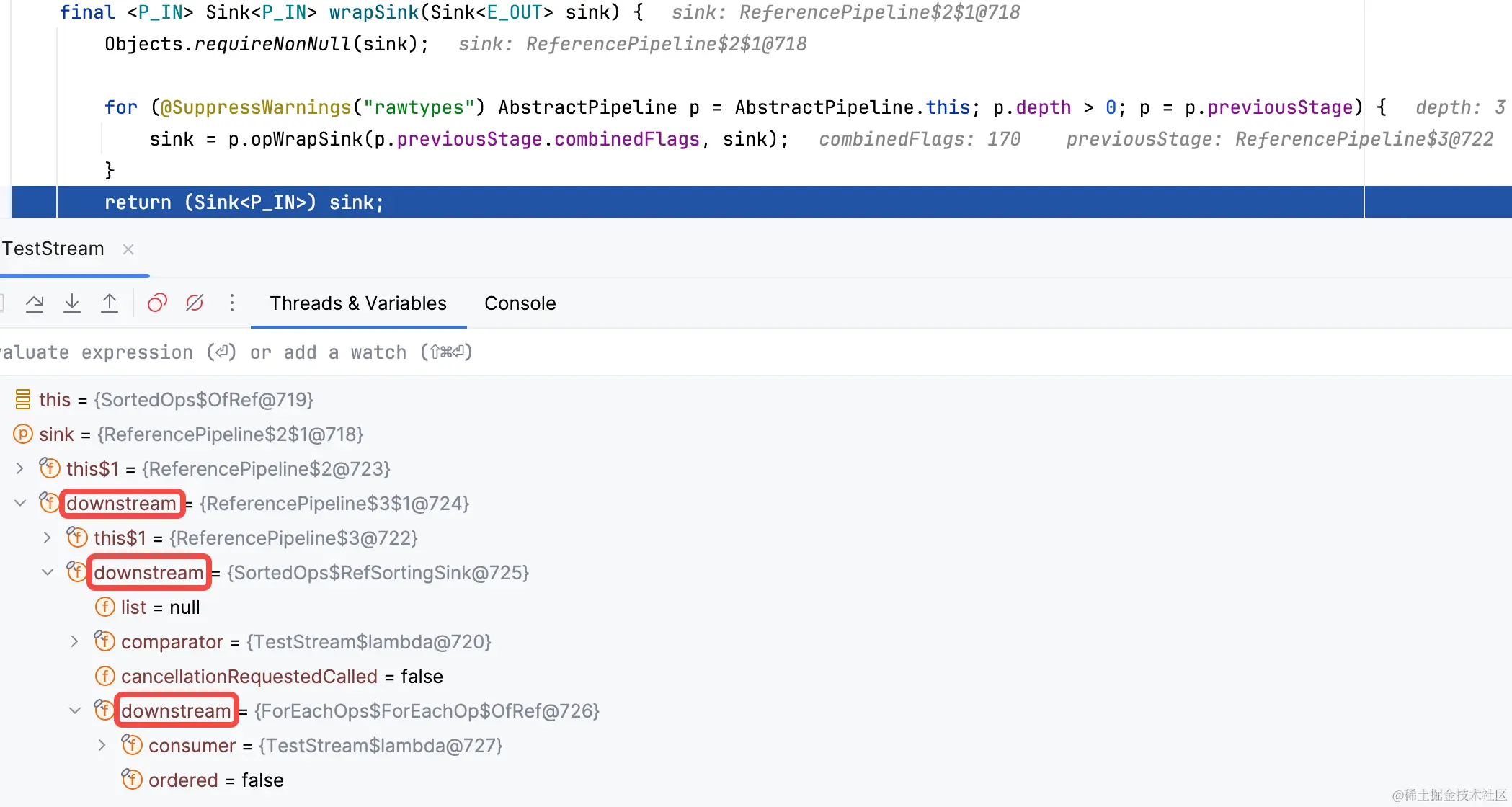Click the Step Into arrow icon

[72, 303]
